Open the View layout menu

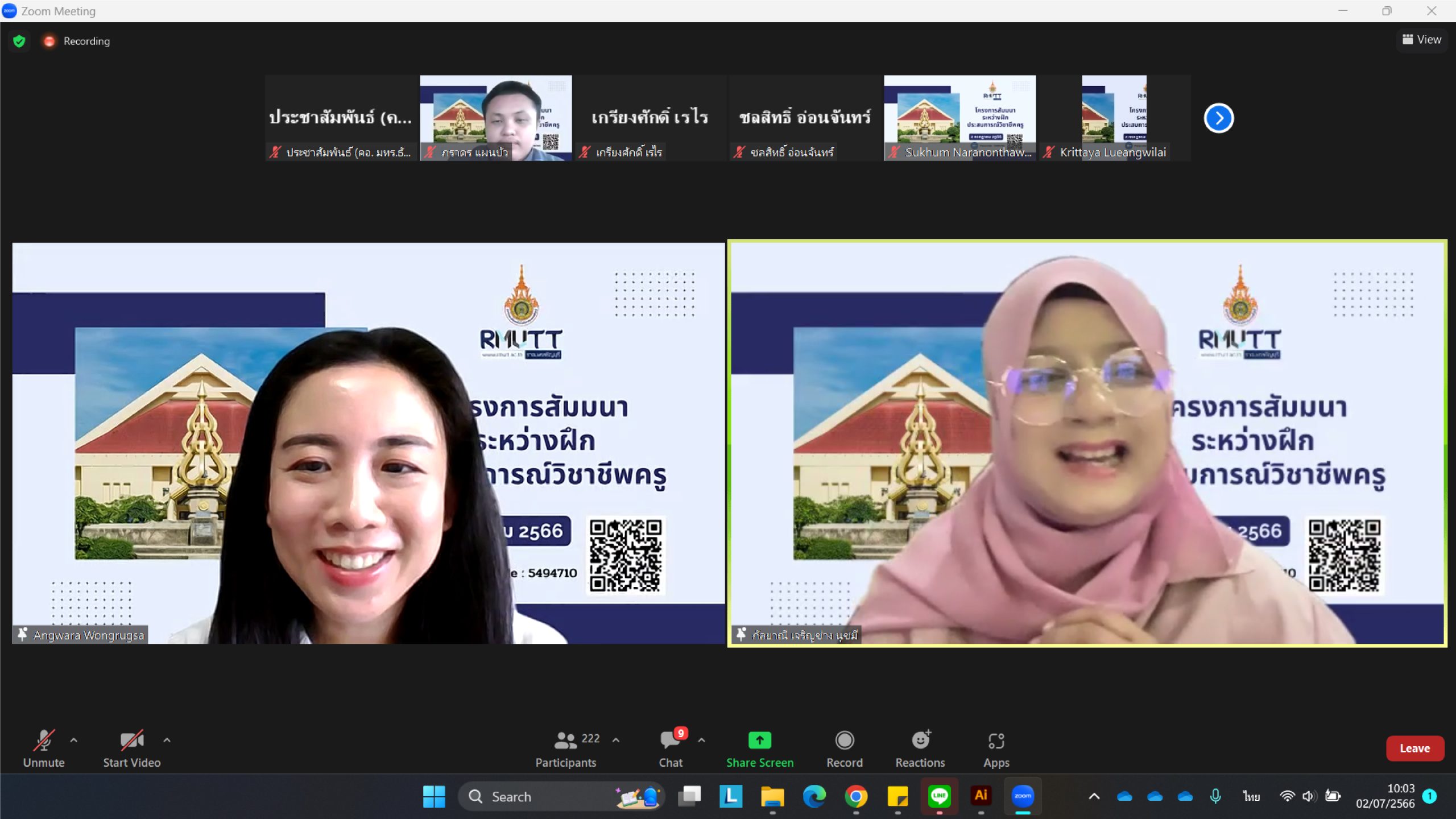coord(1421,39)
